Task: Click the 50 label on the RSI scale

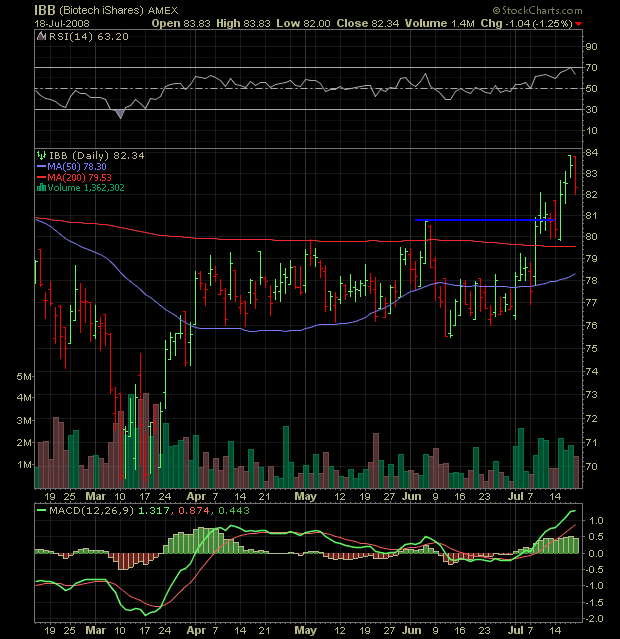Action: (591, 88)
